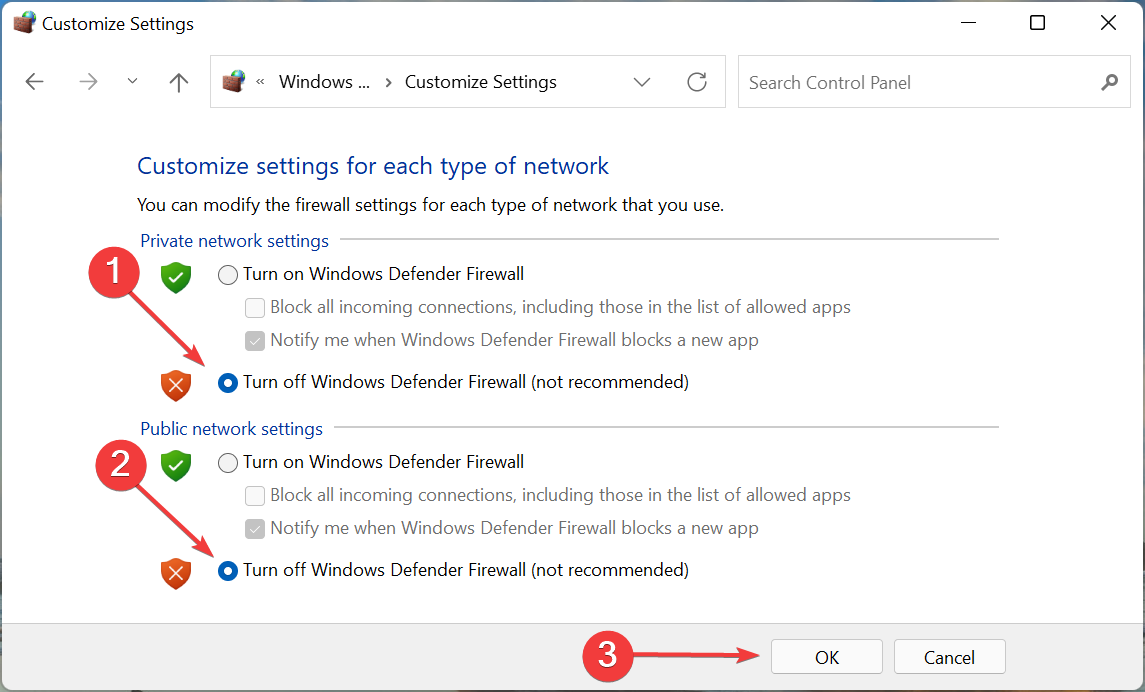Select Turn off Windows Defender Firewall for public network
This screenshot has height=692, width=1145.
click(228, 570)
